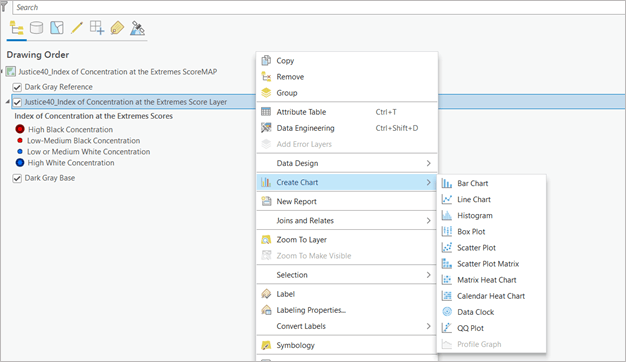Select List By Selection icon
The height and width of the screenshot is (362, 626).
point(57,28)
